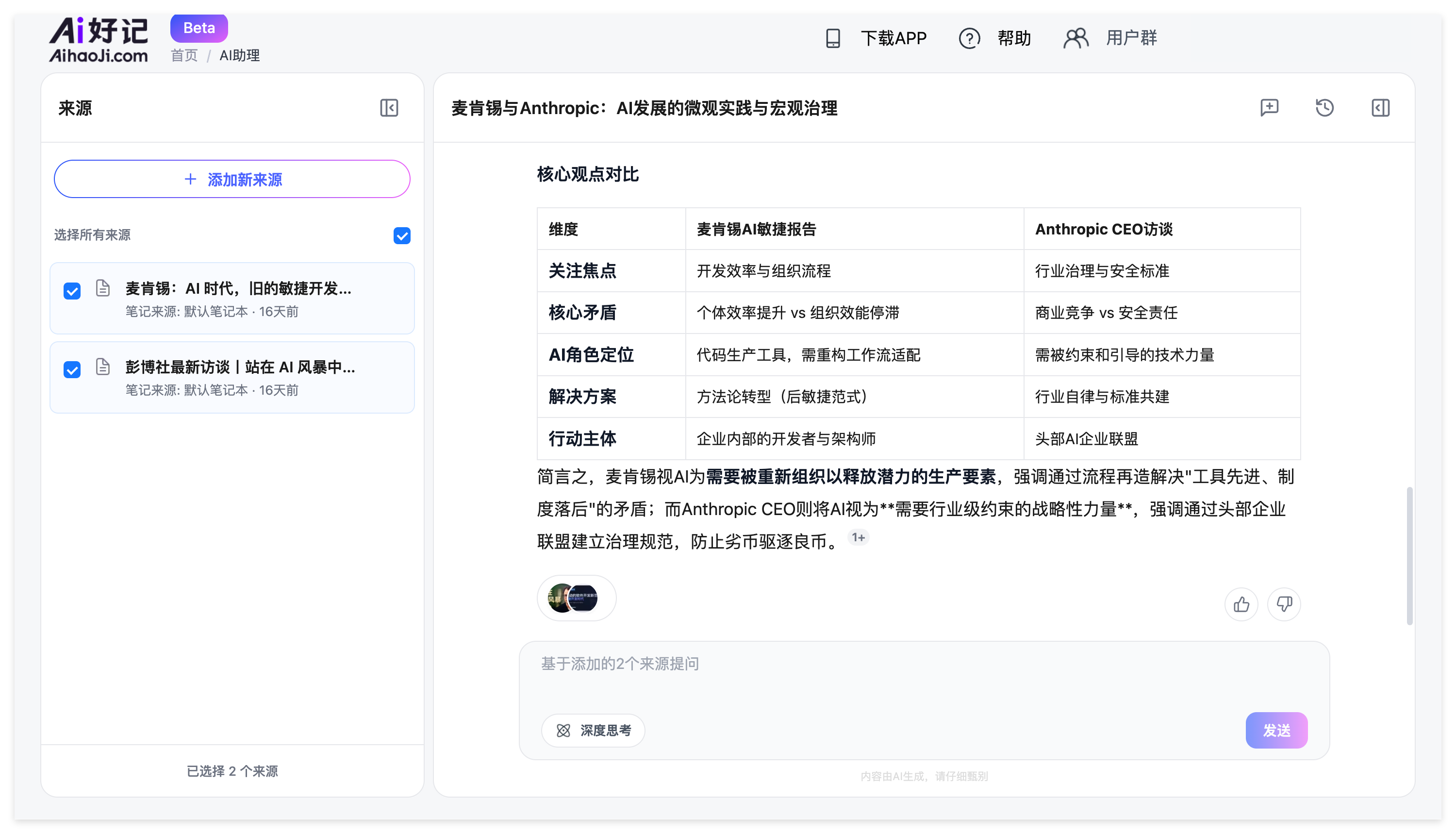Enable the 深度思考 deep thinking toggle
Screen dimensions: 1456x834
593,730
